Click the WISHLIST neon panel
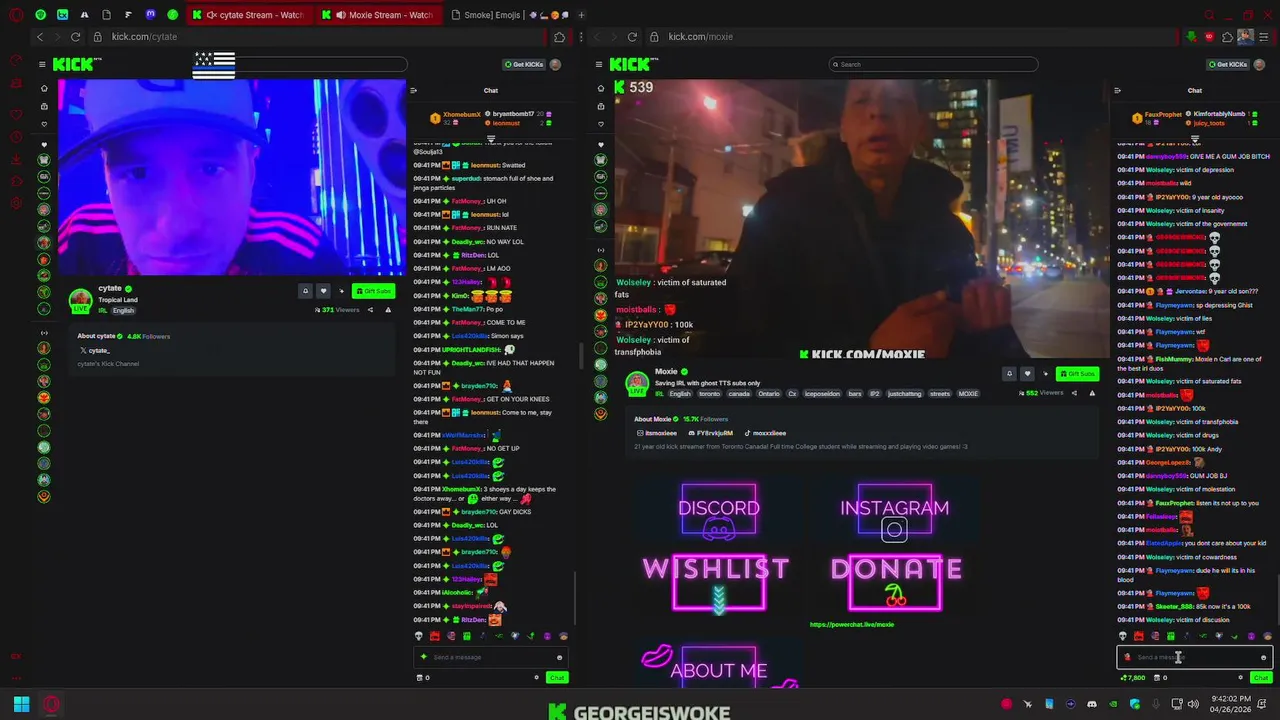This screenshot has width=1280, height=720. 717,582
